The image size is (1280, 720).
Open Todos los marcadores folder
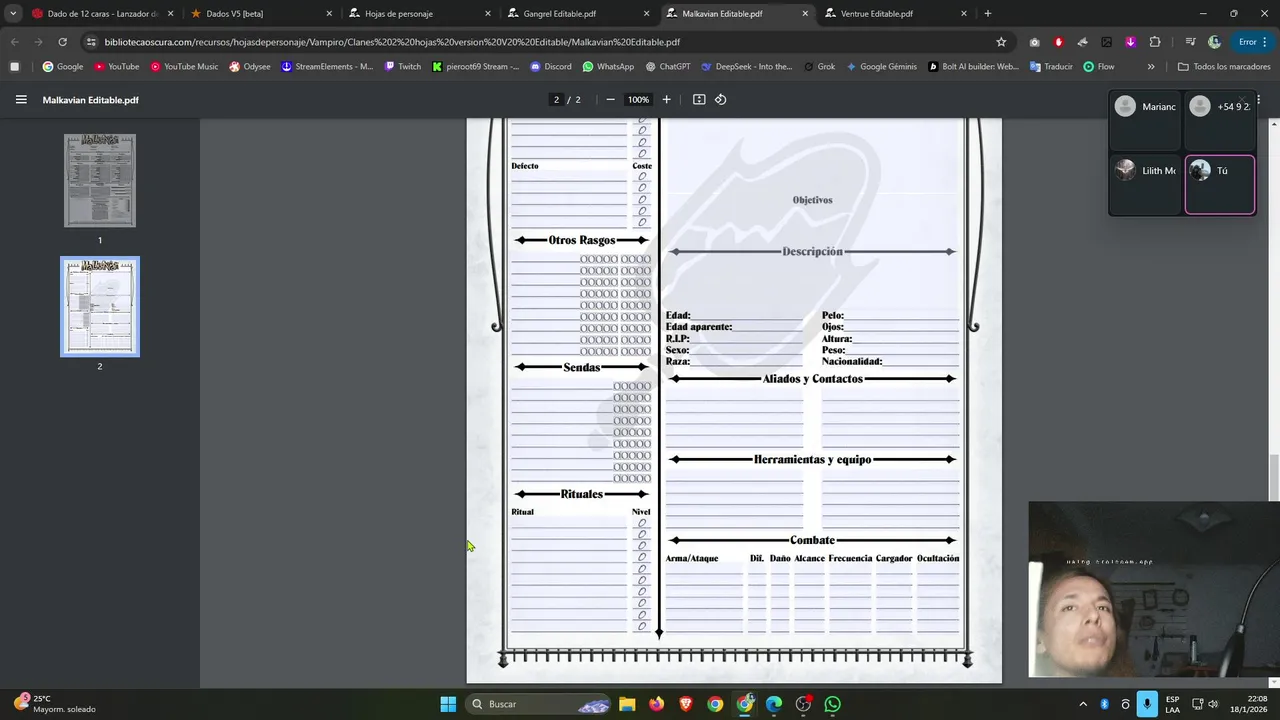pos(1224,67)
